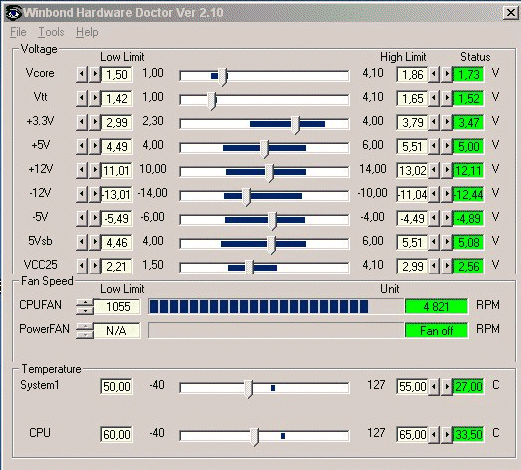Decrease +12V low limit with left arrow

(82, 170)
